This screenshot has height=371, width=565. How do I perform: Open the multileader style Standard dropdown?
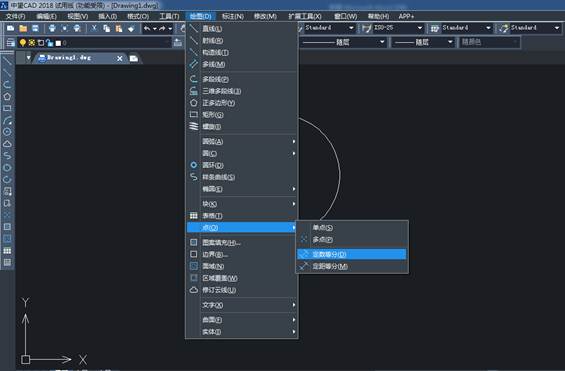(x=535, y=28)
